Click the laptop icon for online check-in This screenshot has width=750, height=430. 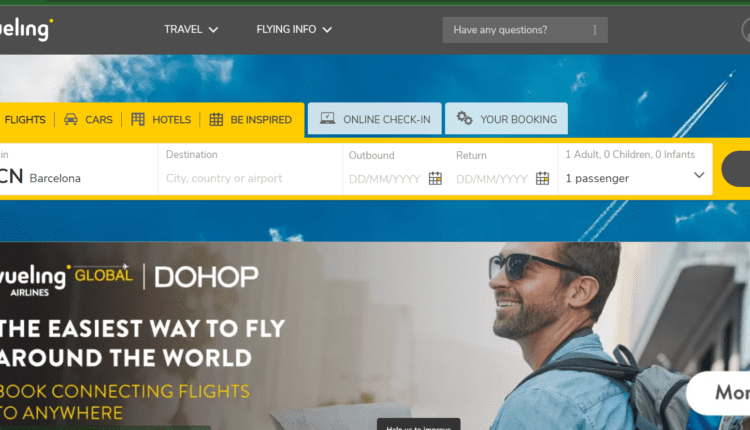pos(328,118)
